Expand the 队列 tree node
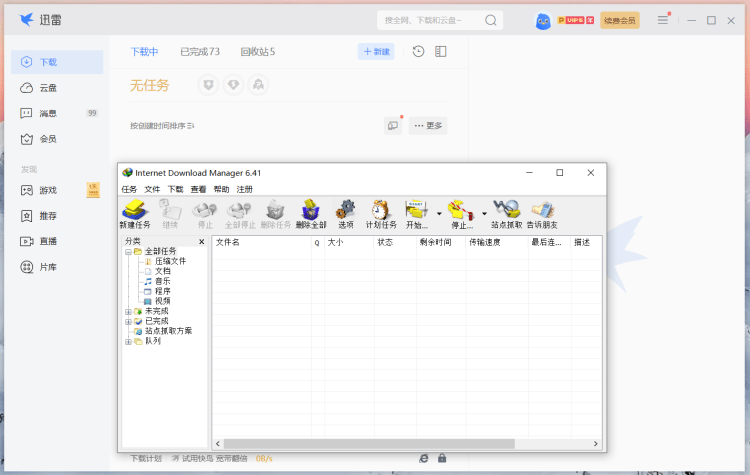 128,342
